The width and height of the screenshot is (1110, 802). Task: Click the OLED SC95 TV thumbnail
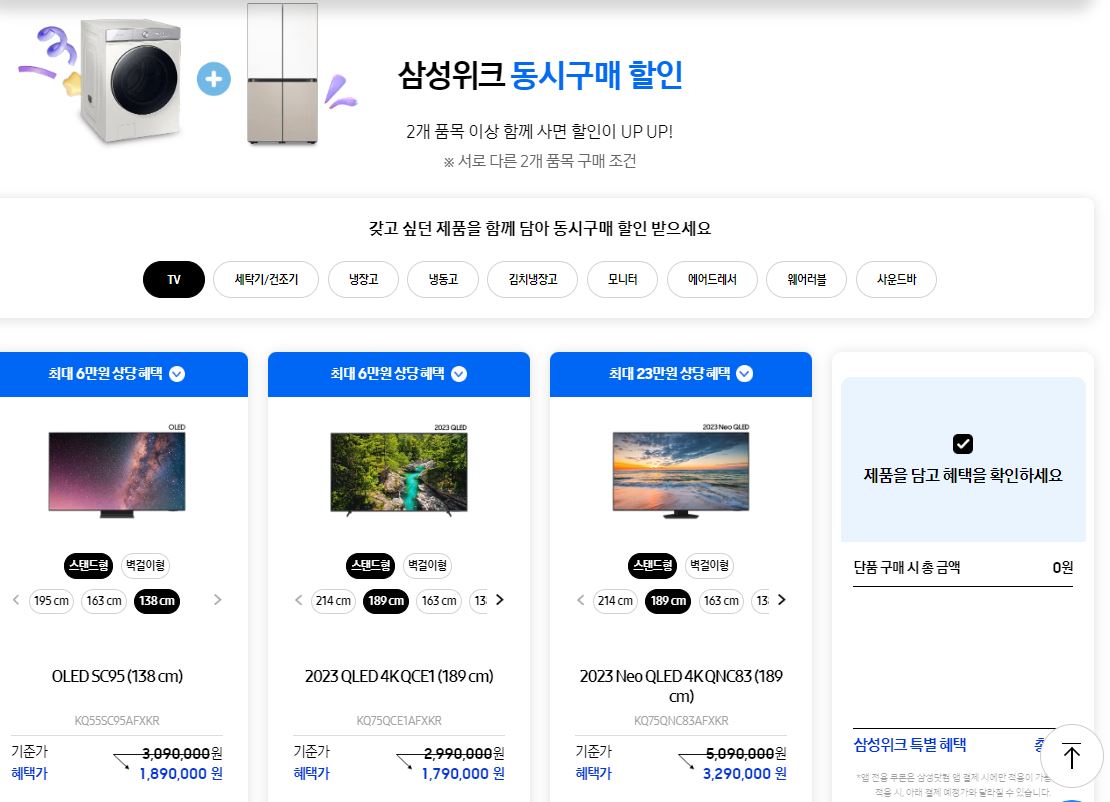pyautogui.click(x=117, y=471)
